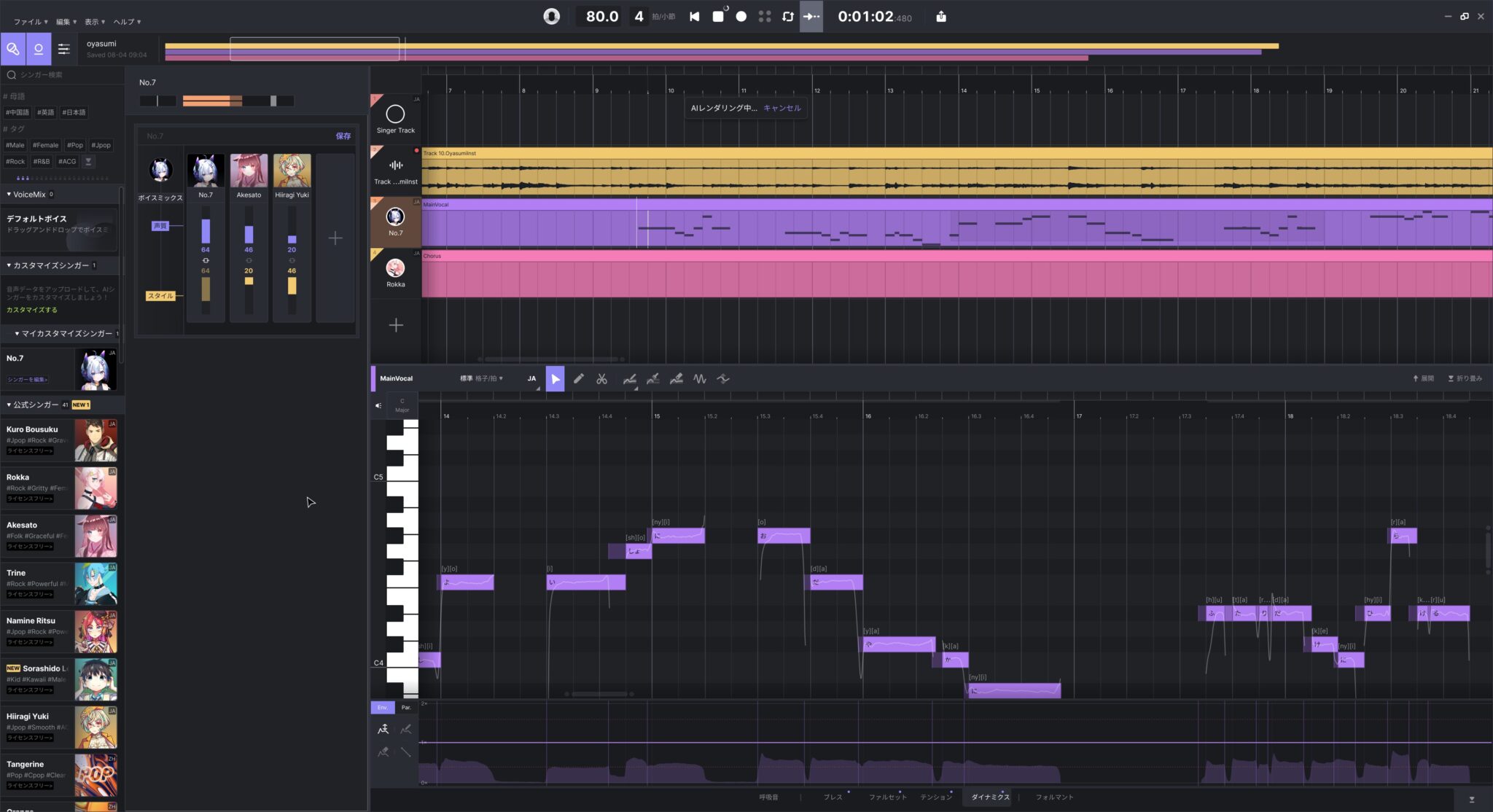The width and height of the screenshot is (1493, 812).
Task: Toggle the follow-playhead auto-scroll mode
Action: pyautogui.click(x=811, y=16)
